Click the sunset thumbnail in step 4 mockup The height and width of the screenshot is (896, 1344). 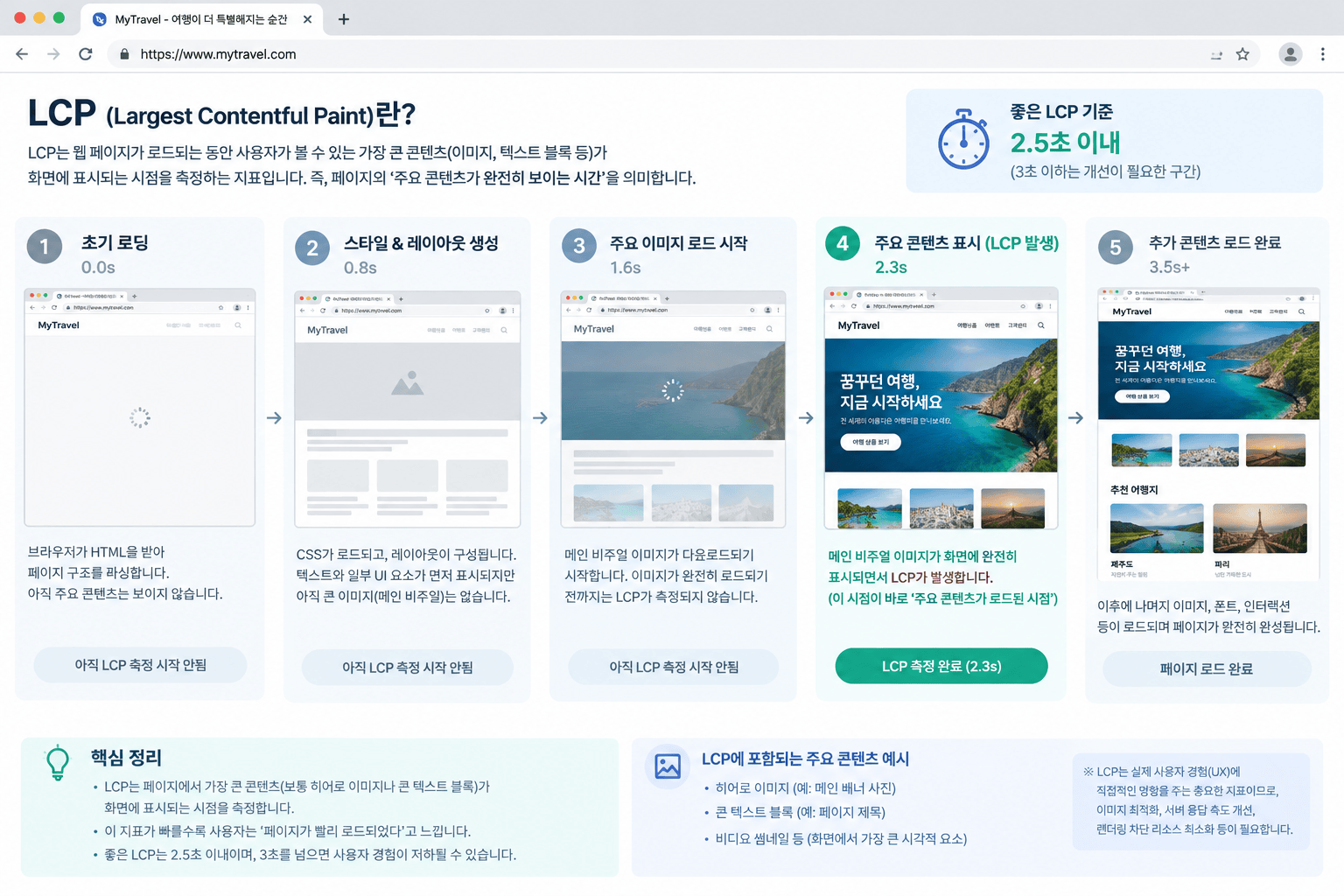pyautogui.click(x=1013, y=508)
